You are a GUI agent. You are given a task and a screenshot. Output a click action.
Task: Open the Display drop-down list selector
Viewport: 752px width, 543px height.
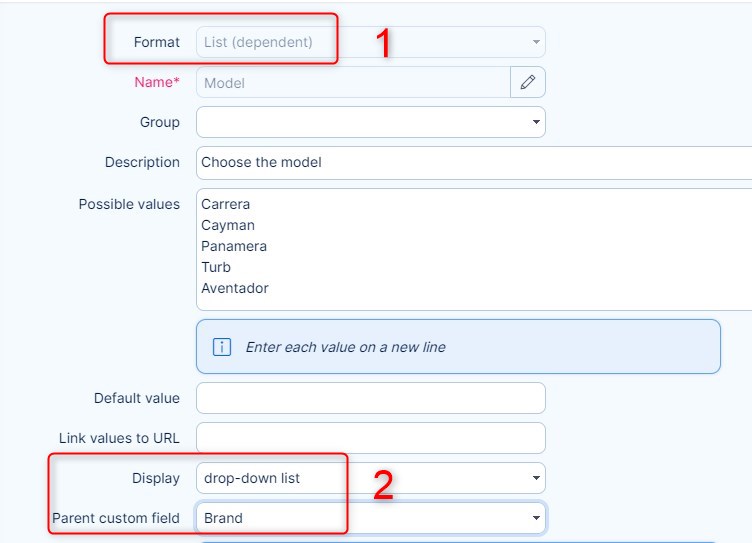[370, 478]
